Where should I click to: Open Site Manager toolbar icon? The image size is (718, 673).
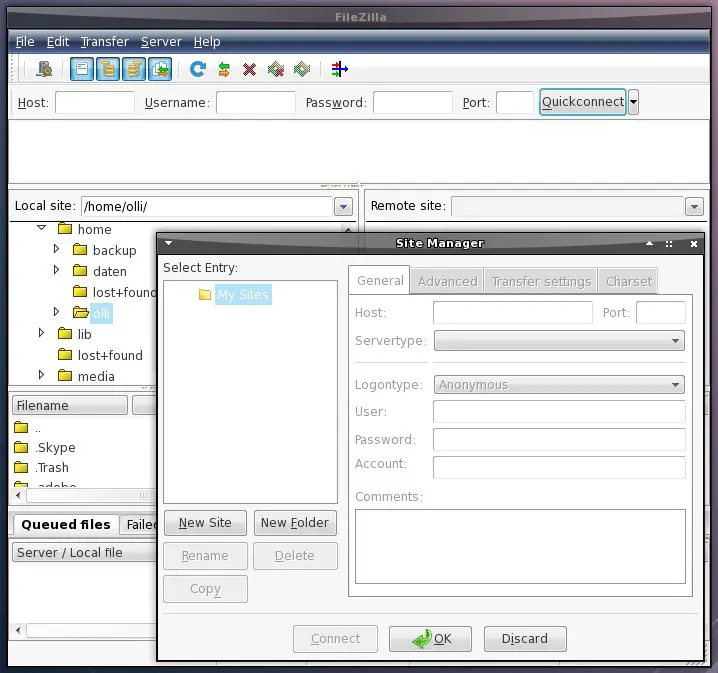tap(44, 70)
